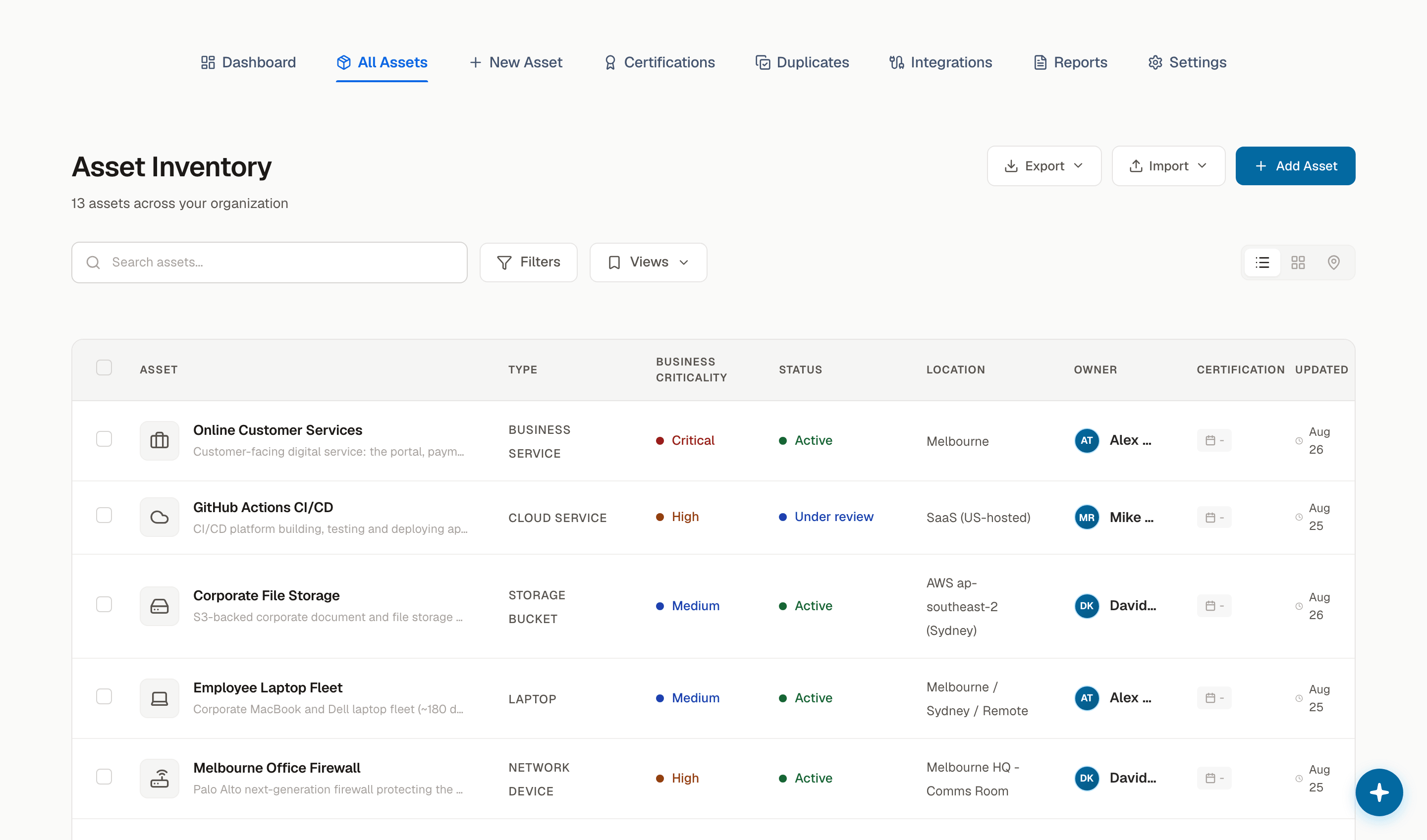
Task: Click the CLOUD SERVICE type cell
Action: click(557, 518)
